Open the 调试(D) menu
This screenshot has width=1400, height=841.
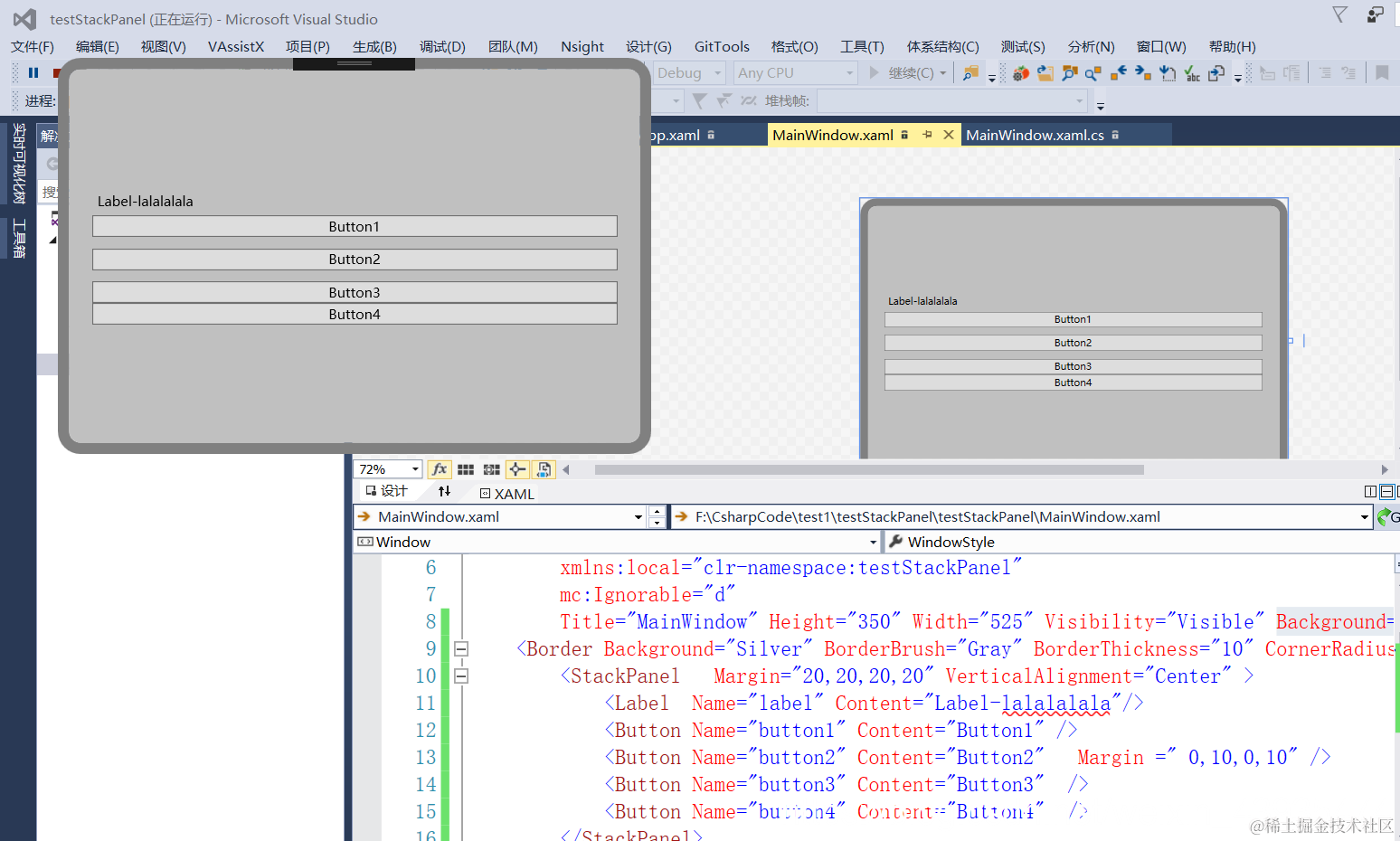click(x=441, y=47)
